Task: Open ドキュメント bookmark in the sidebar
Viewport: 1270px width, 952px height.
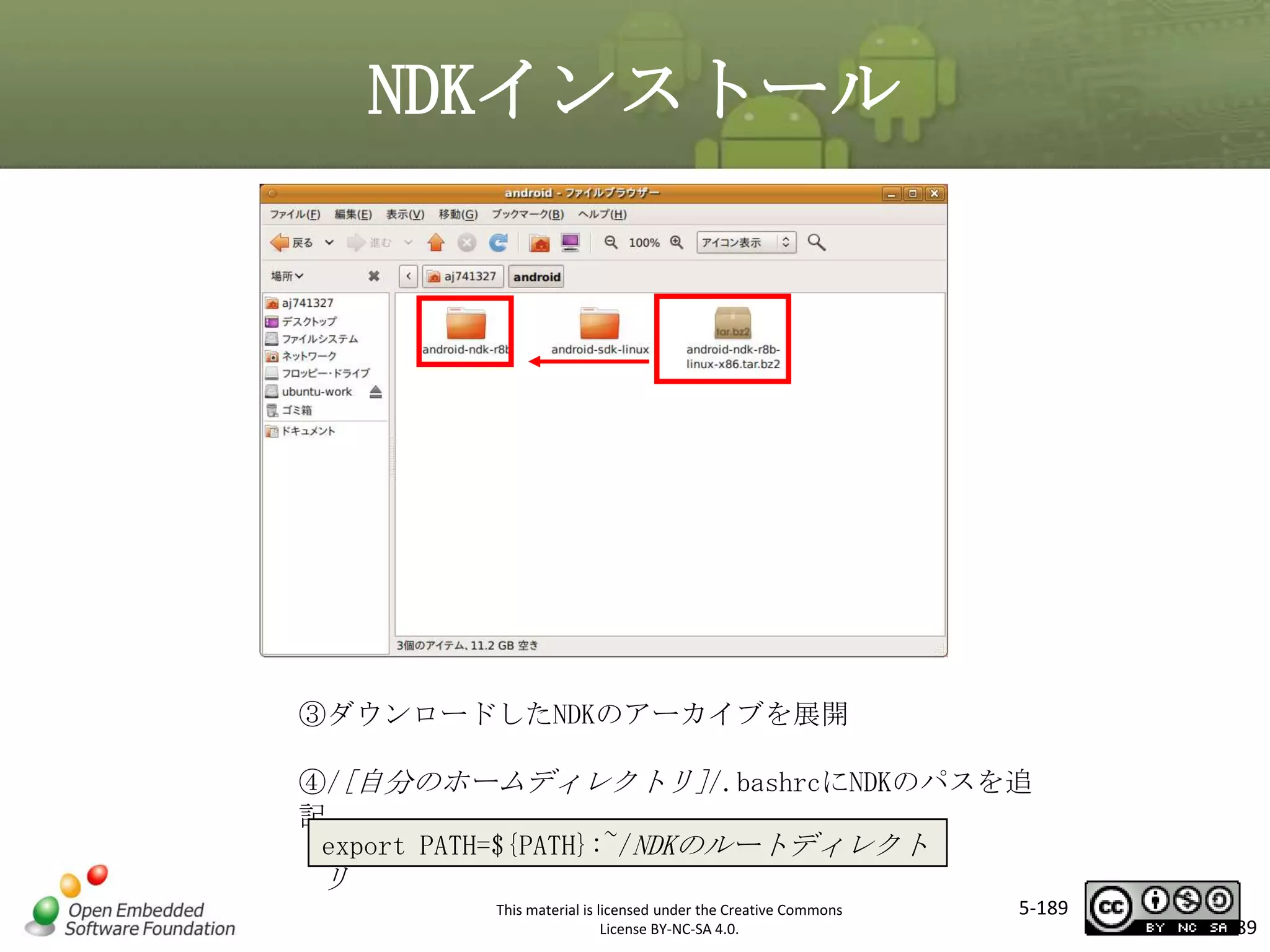Action: pos(300,431)
